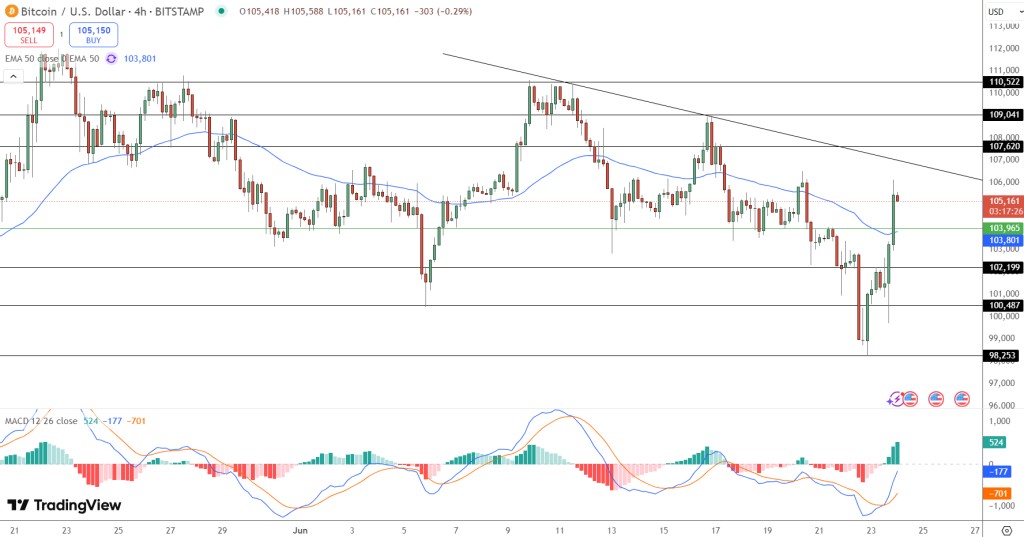
Task: Click the SELL 105,149 button
Action: pyautogui.click(x=29, y=35)
